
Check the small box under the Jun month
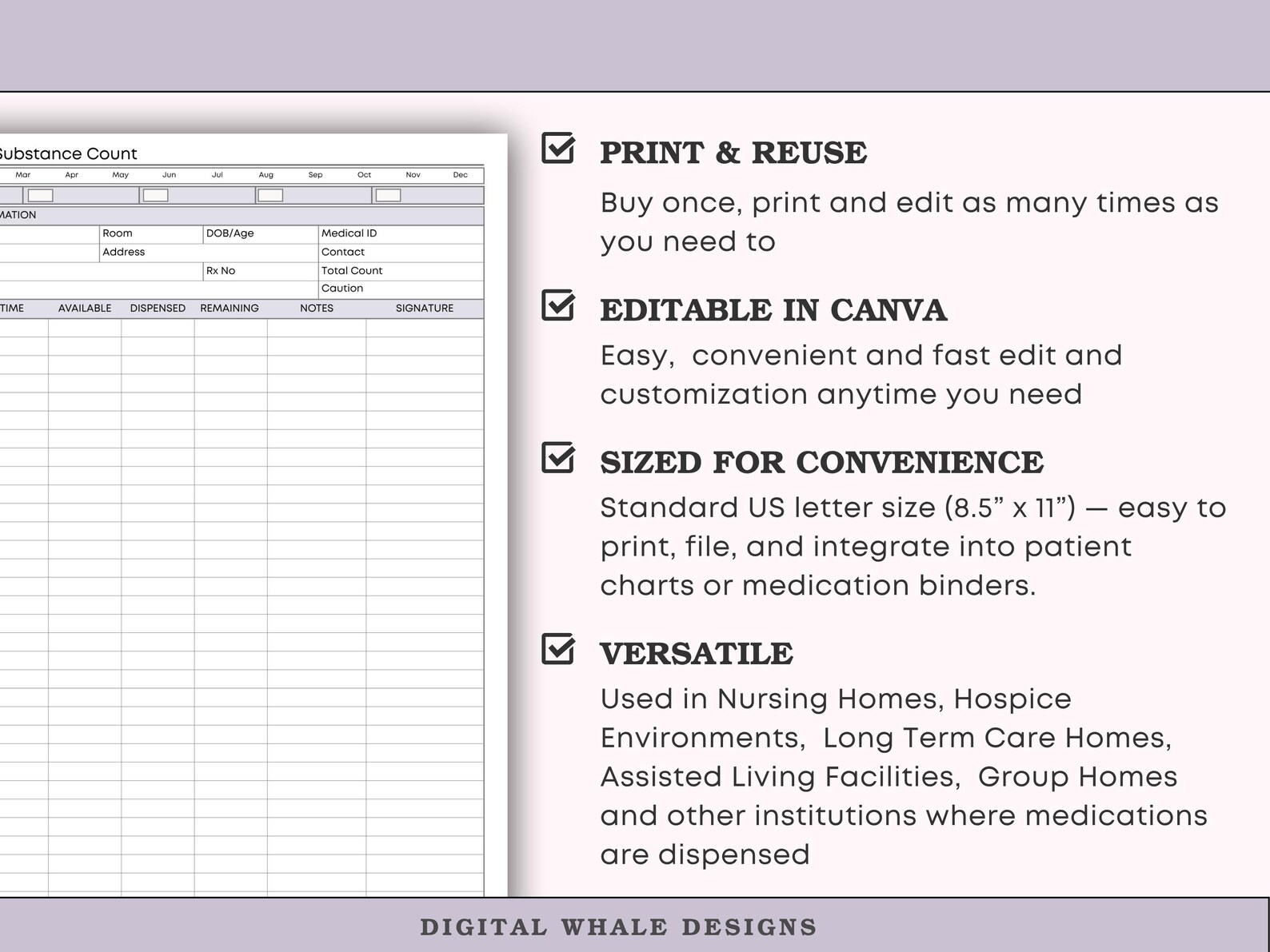click(x=156, y=195)
